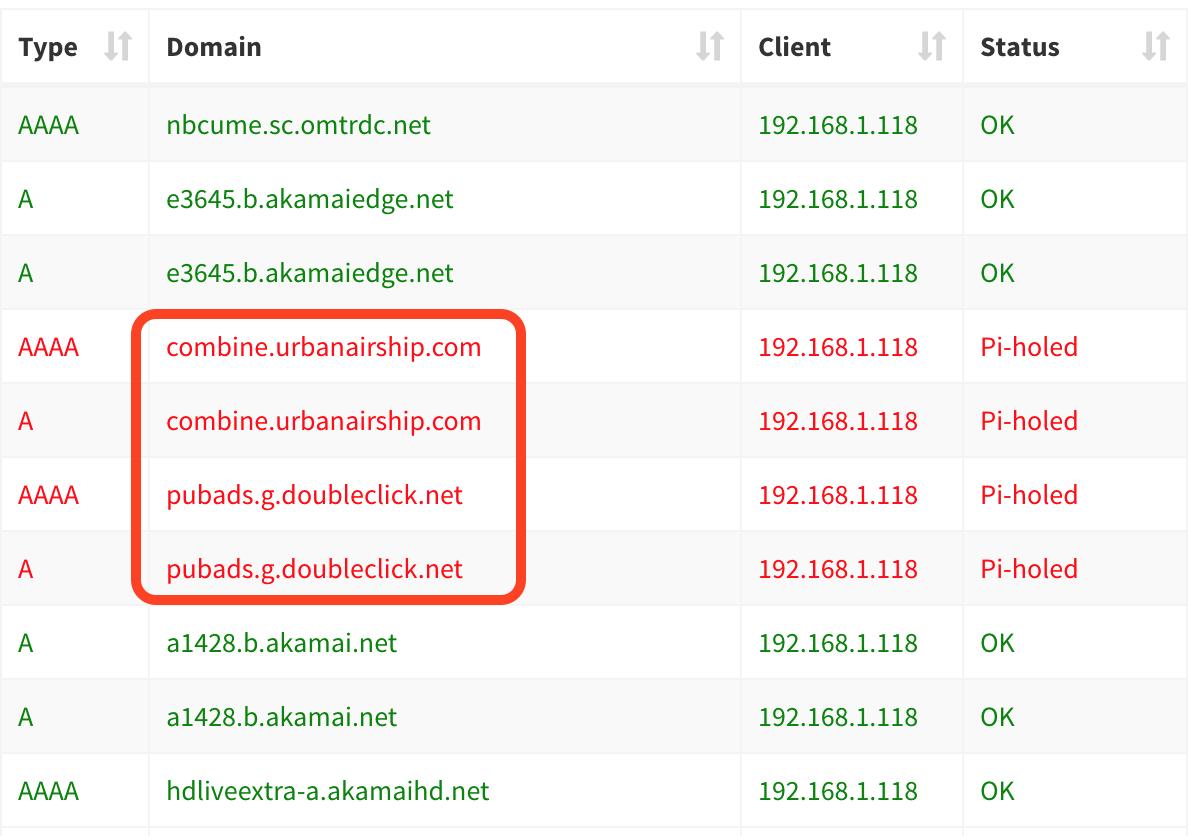This screenshot has height=836, width=1188.
Task: Open hdliveextra-a.akamaihd.net domain entry
Action: (x=328, y=791)
